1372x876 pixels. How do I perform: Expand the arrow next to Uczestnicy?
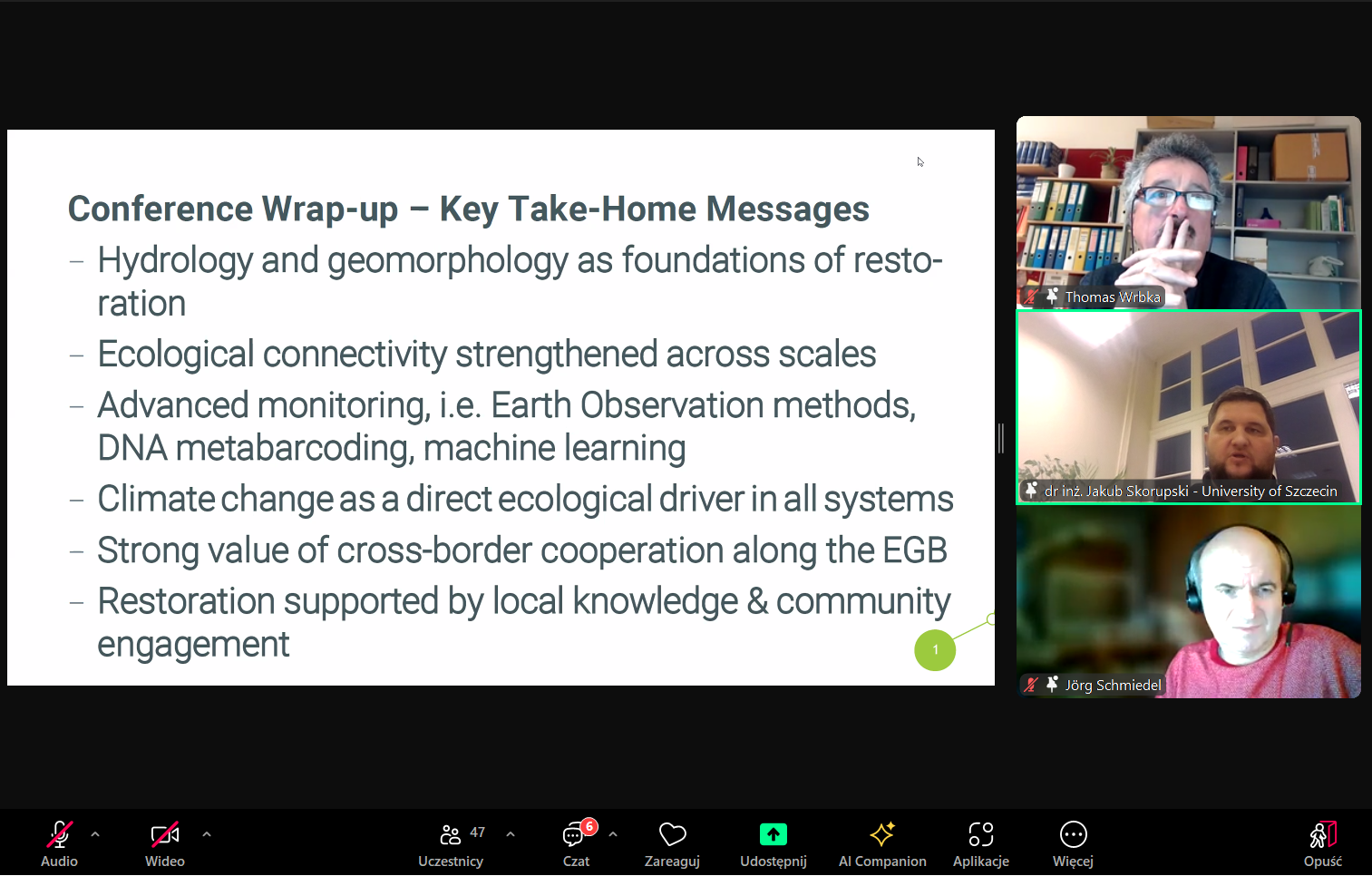tap(511, 834)
